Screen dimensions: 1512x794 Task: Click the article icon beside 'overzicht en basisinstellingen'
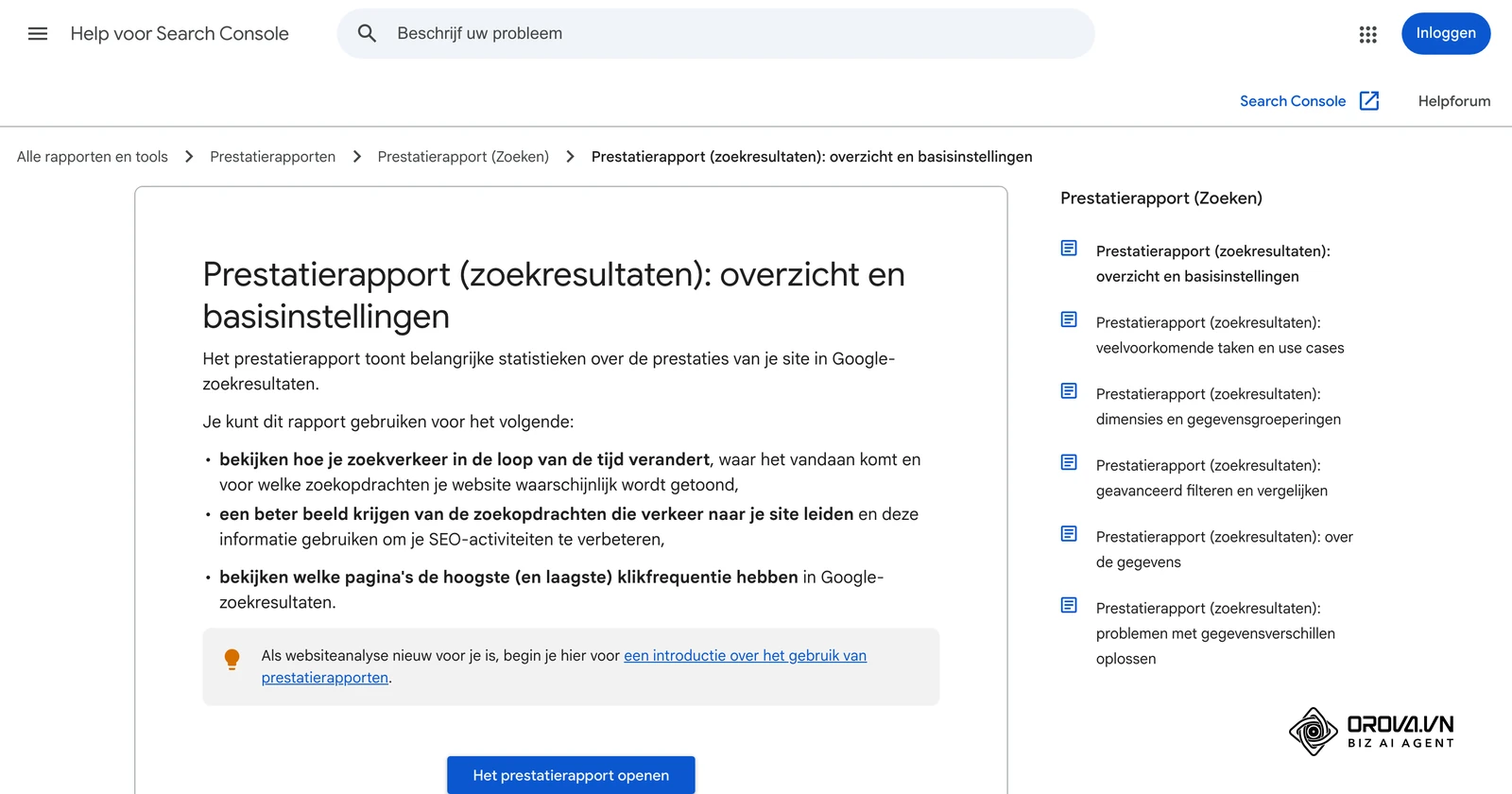1069,249
